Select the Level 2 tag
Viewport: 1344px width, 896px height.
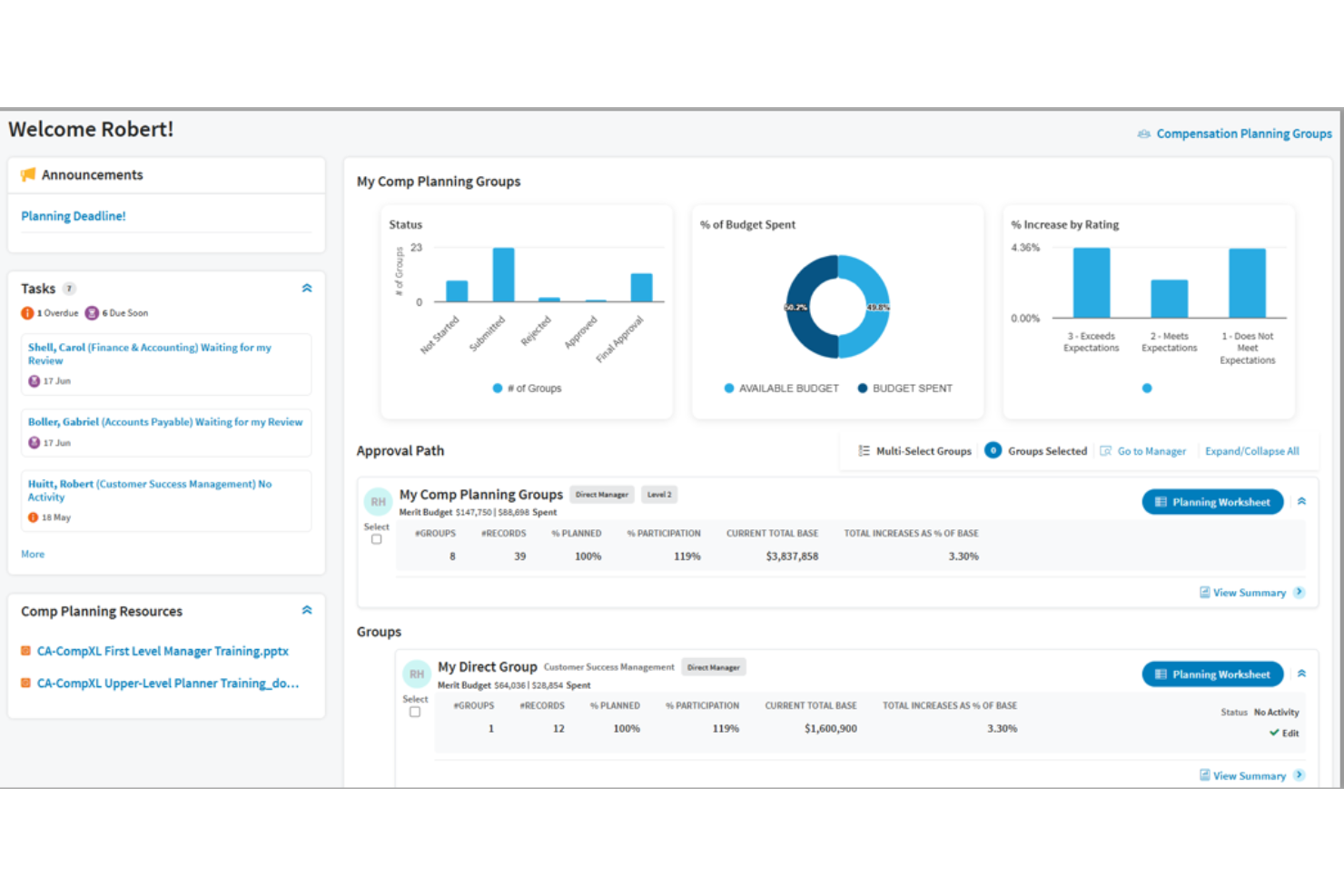pyautogui.click(x=659, y=494)
